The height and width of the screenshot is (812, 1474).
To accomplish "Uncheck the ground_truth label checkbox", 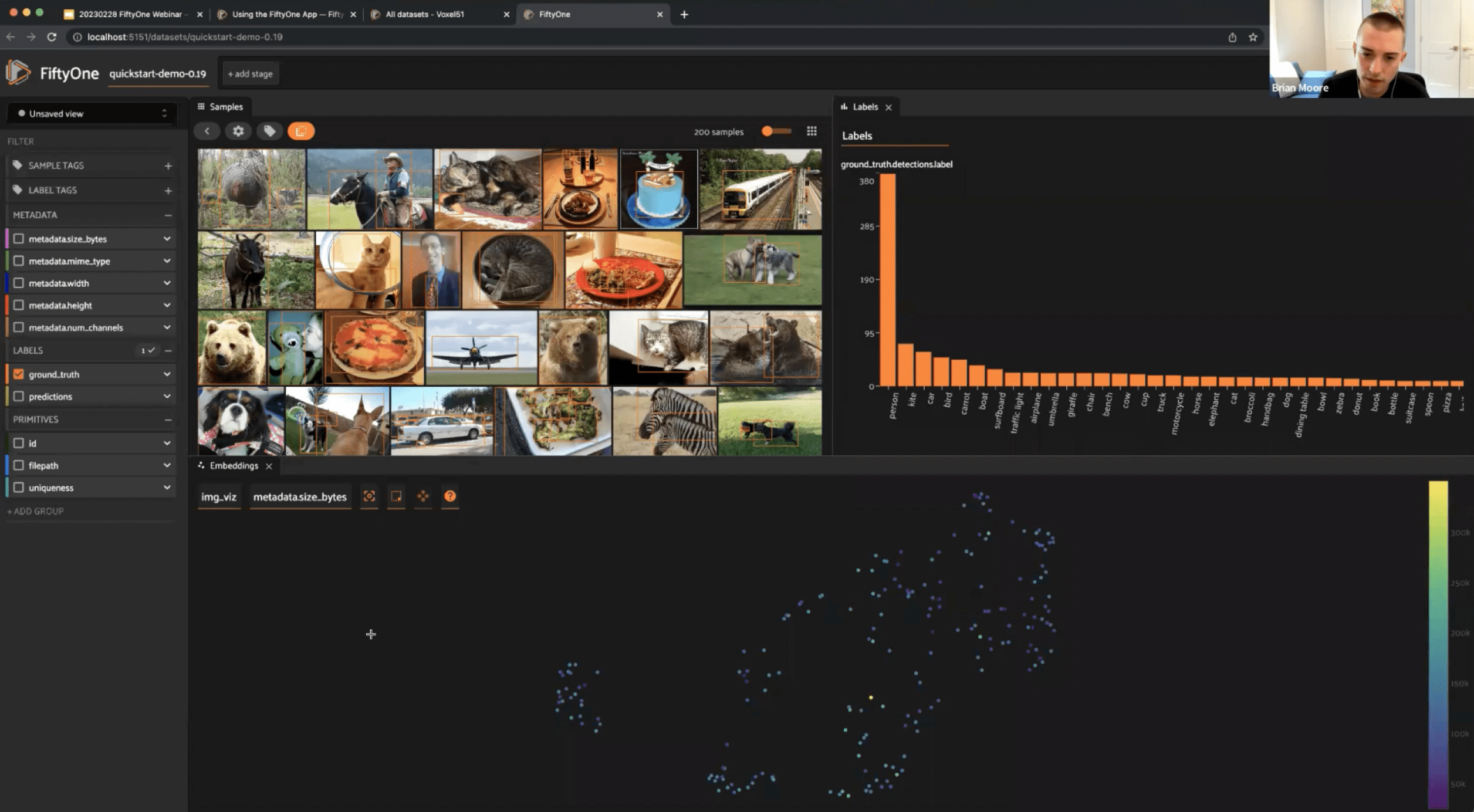I will click(19, 374).
